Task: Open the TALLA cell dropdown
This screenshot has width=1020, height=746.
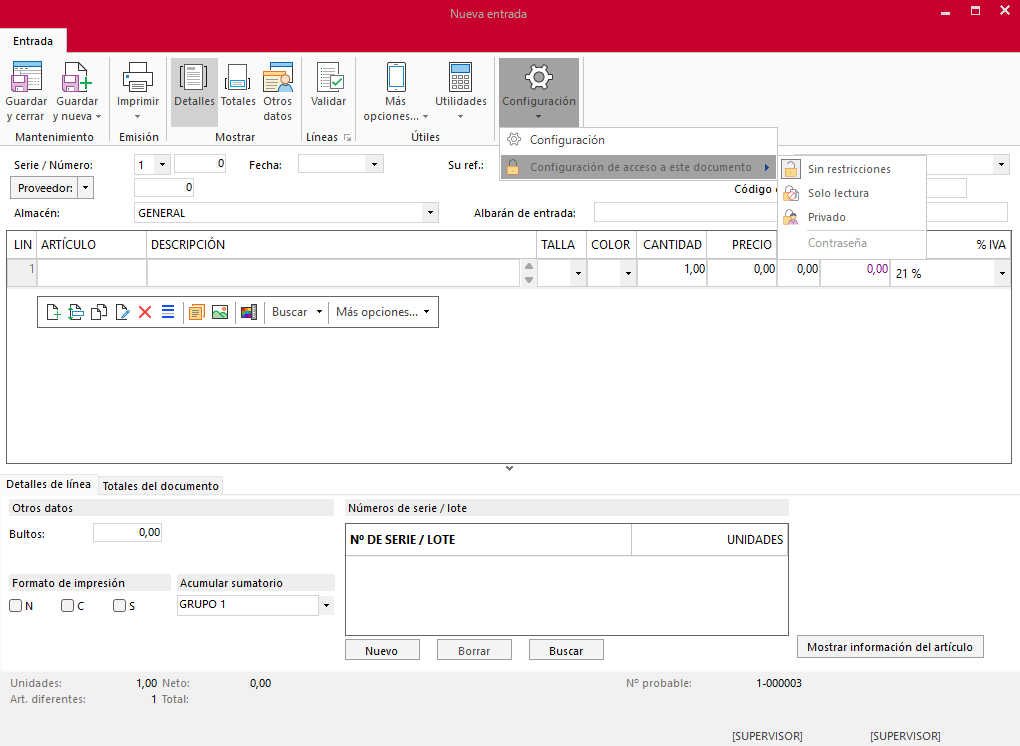Action: [578, 274]
